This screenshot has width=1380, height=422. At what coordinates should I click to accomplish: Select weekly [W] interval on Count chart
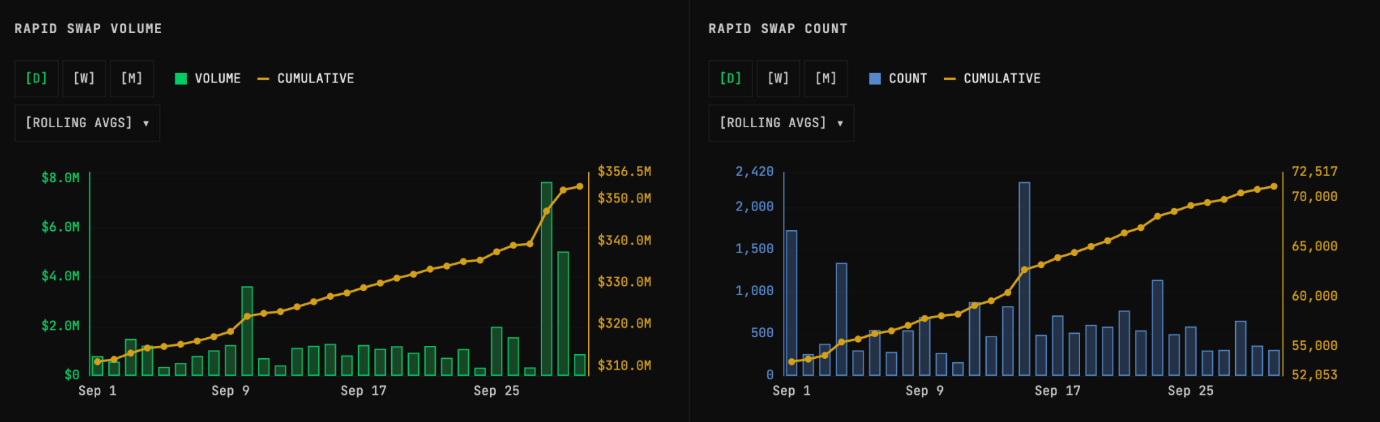778,78
